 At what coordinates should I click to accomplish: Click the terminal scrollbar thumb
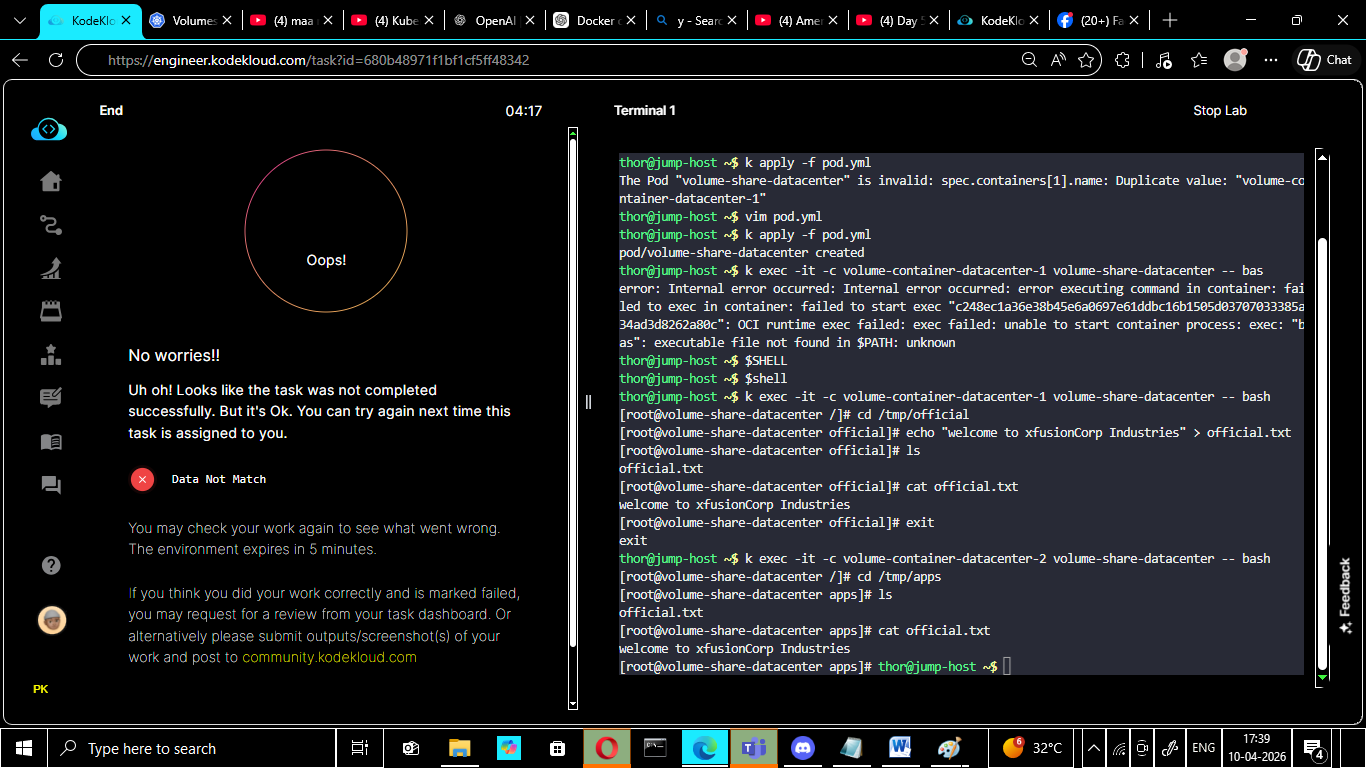(1323, 454)
